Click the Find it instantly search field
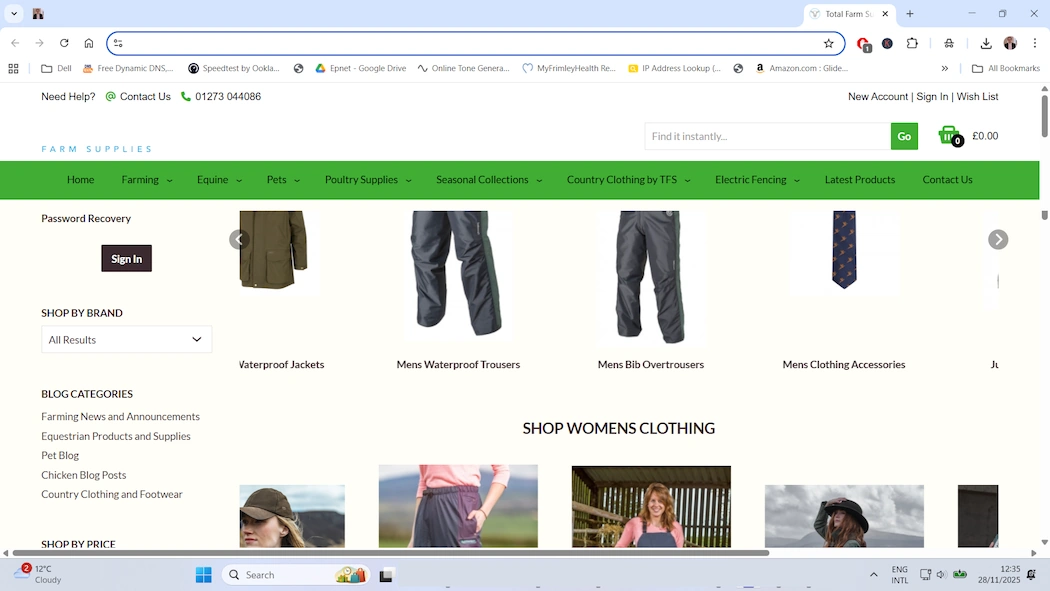The image size is (1050, 591). (765, 135)
